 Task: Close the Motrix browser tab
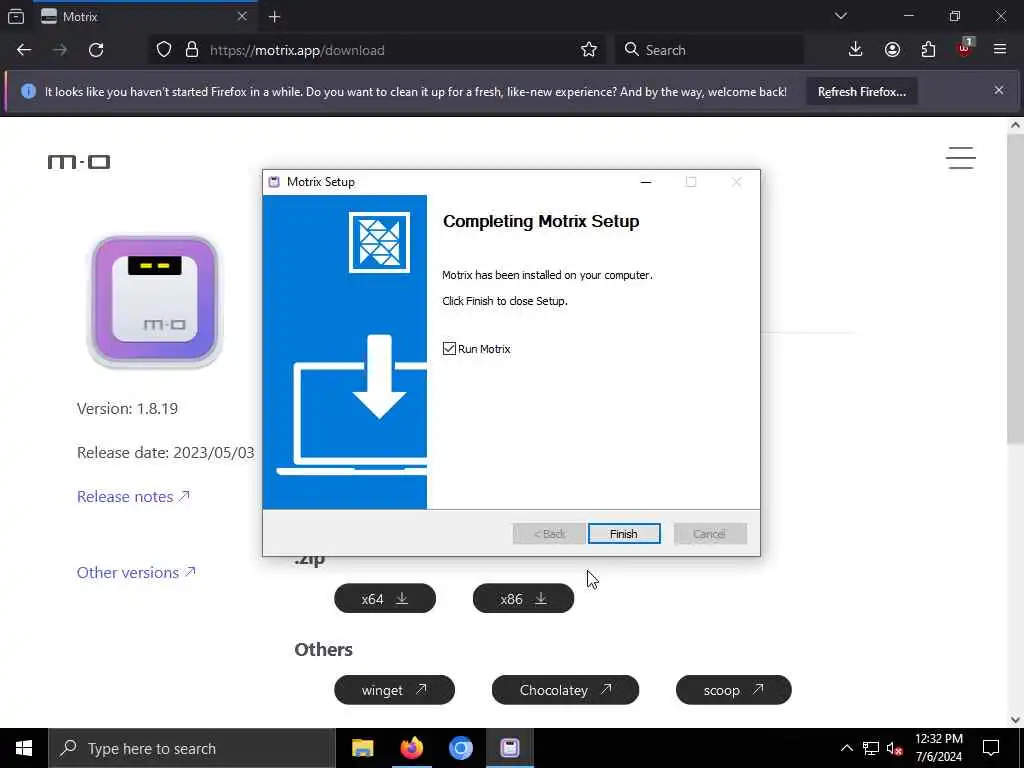pos(242,16)
